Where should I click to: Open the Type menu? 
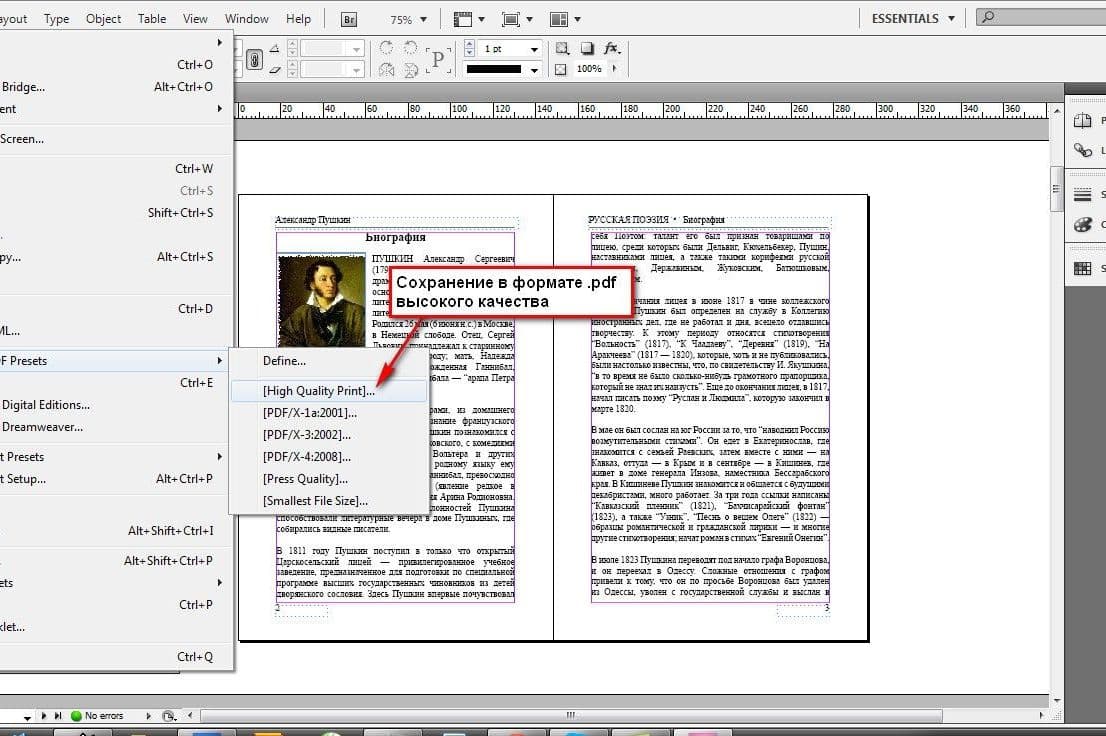(56, 19)
